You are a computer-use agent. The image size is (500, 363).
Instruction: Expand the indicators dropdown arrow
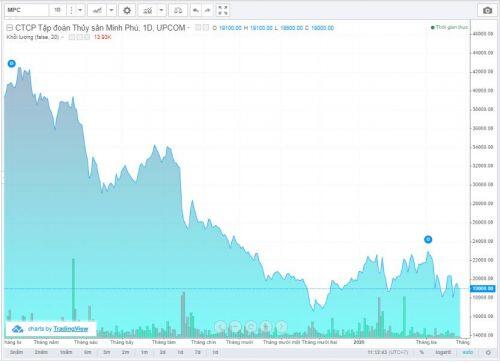pos(161,10)
